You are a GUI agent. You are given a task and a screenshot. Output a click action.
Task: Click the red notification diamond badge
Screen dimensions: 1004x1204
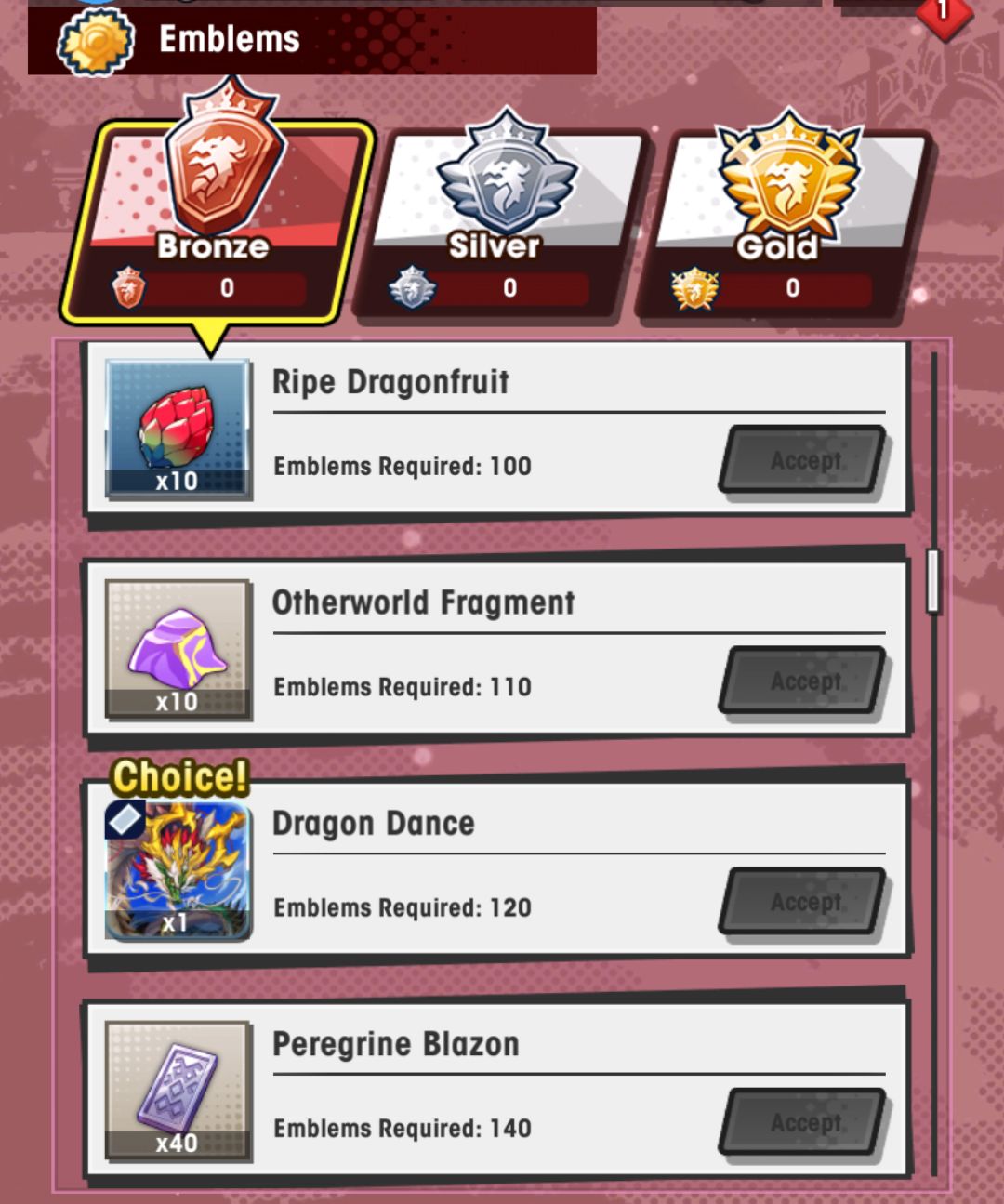pos(944,14)
